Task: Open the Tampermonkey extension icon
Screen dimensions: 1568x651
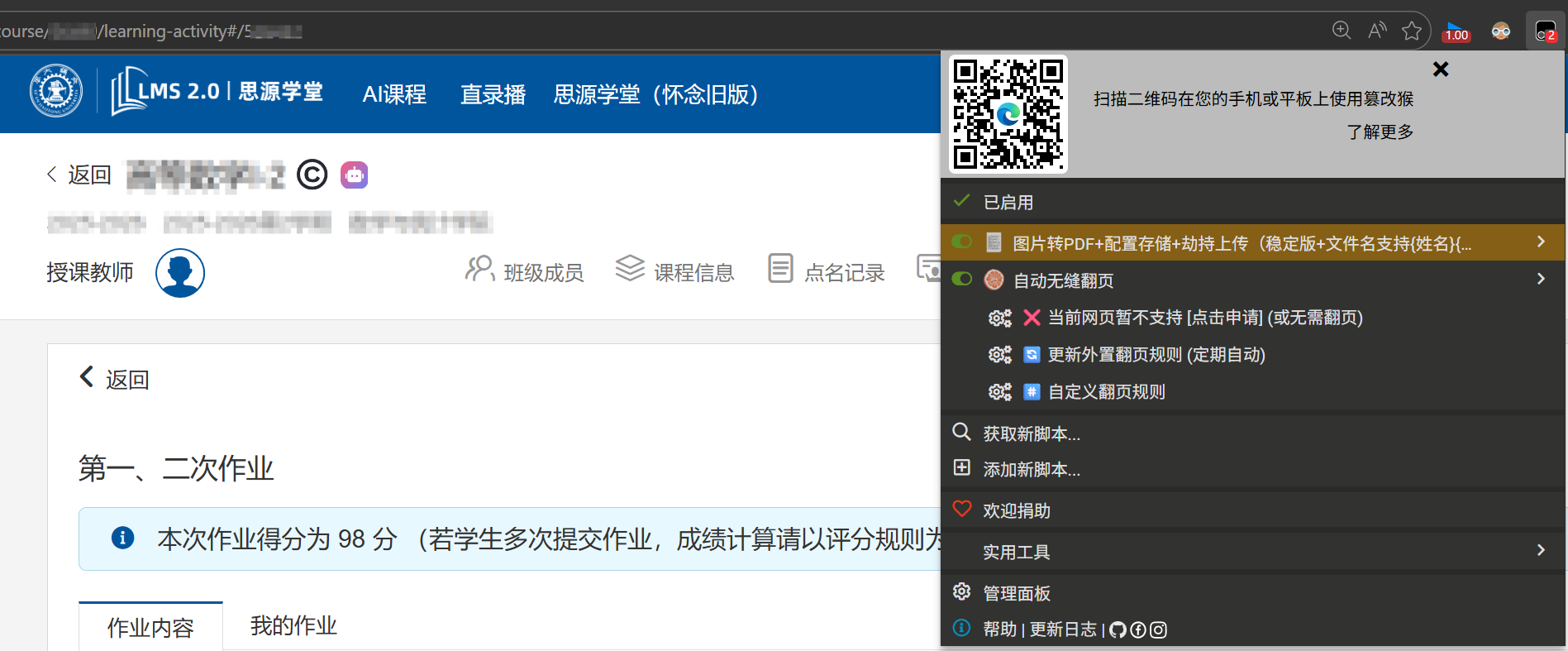Action: 1545,32
